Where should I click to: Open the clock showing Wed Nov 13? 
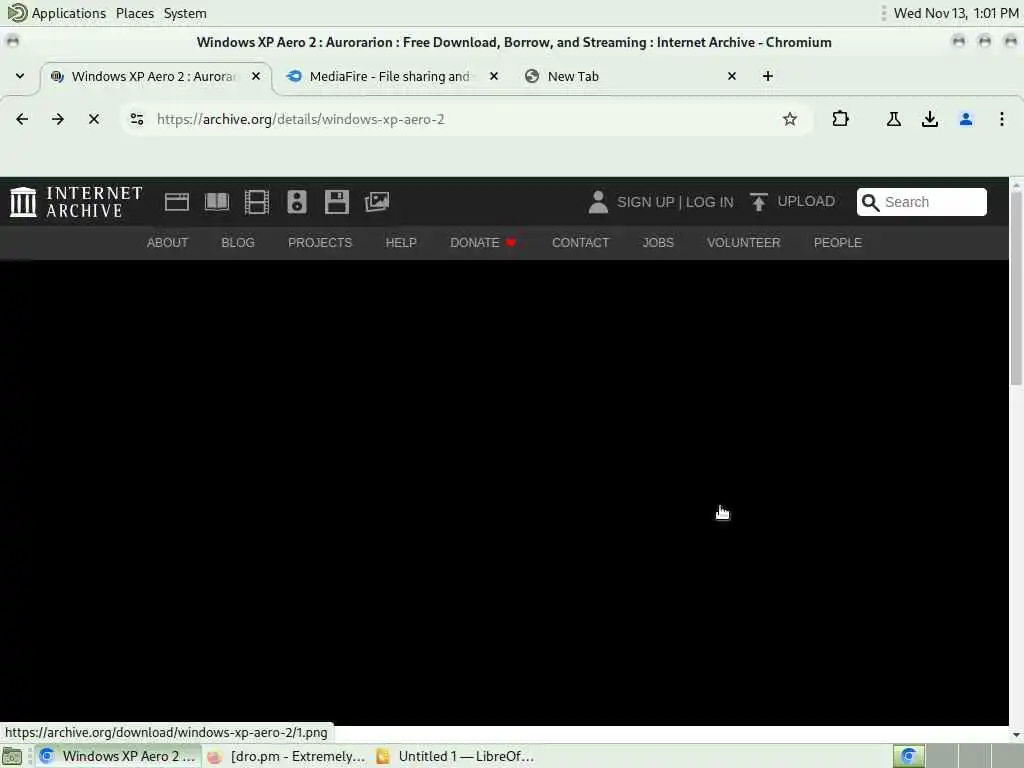click(x=955, y=13)
